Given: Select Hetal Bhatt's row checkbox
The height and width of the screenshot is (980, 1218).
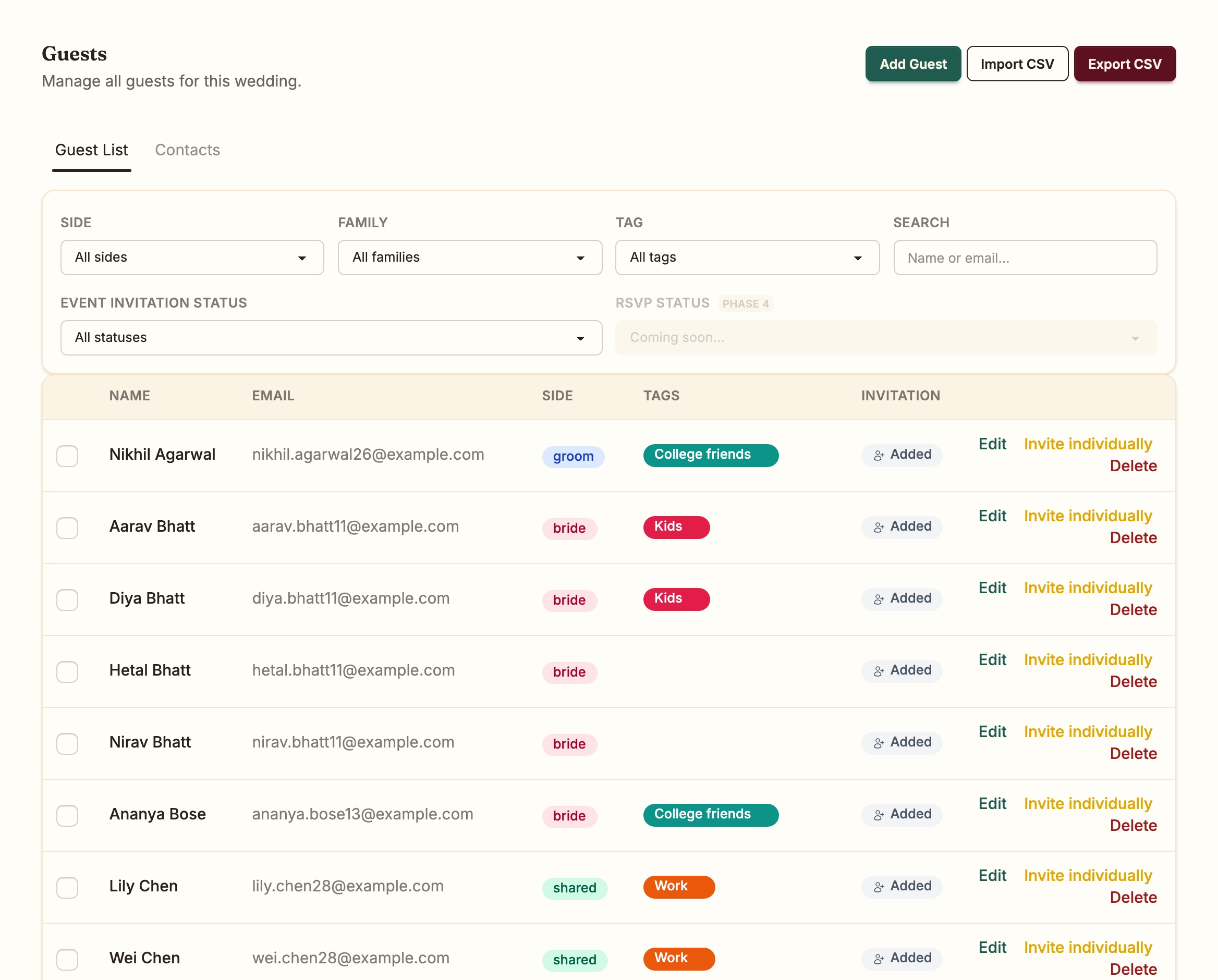Looking at the screenshot, I should tap(67, 671).
